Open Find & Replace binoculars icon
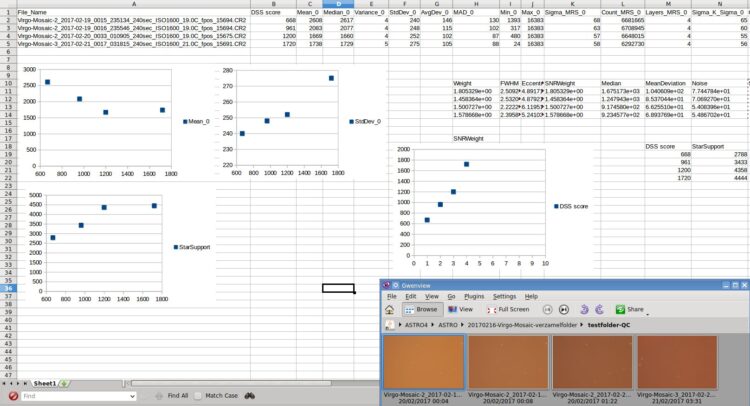Screen dimensions: 750x406 click(250, 396)
